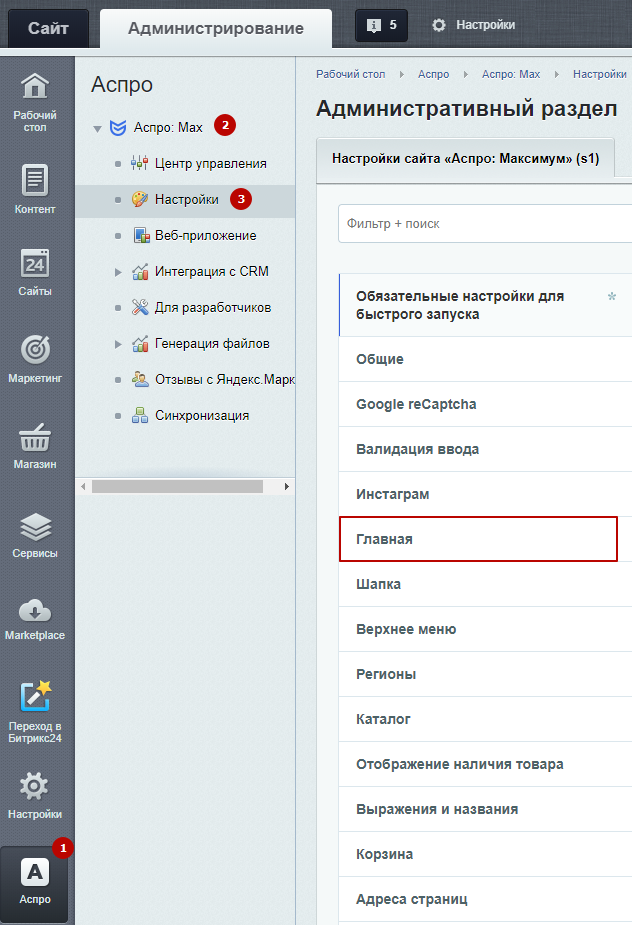Open notifications counter showing 5
Screen dimensions: 632x925
click(x=381, y=25)
